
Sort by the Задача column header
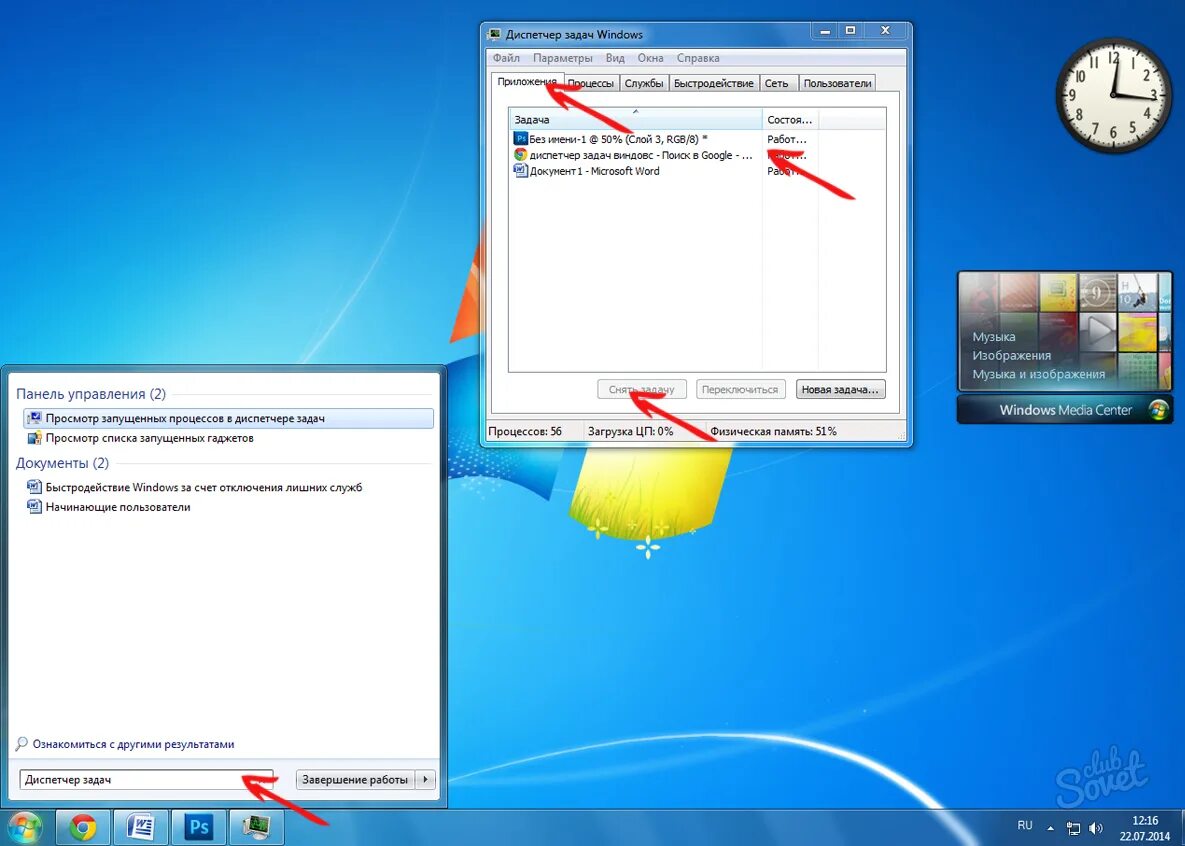pos(636,119)
